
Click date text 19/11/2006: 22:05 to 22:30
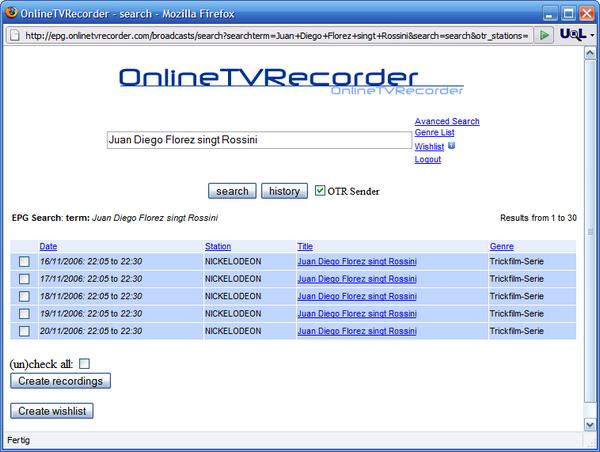(91, 314)
